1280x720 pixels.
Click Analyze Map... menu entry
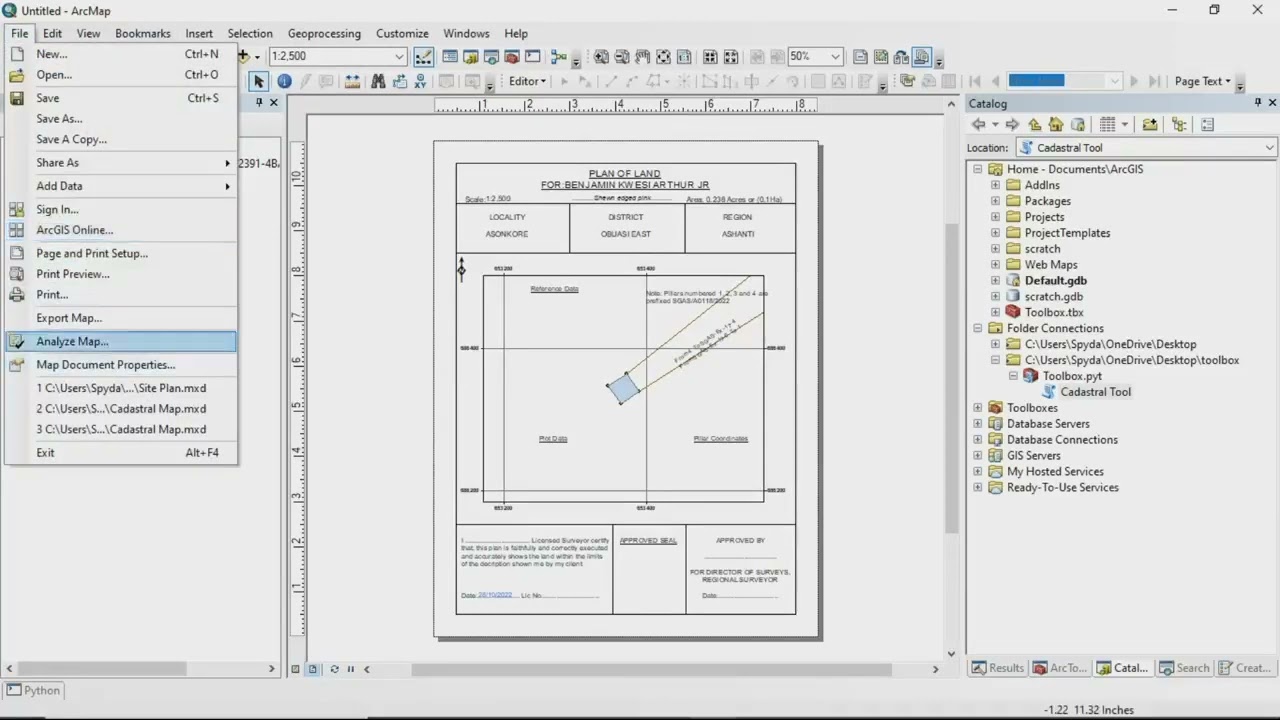point(121,341)
